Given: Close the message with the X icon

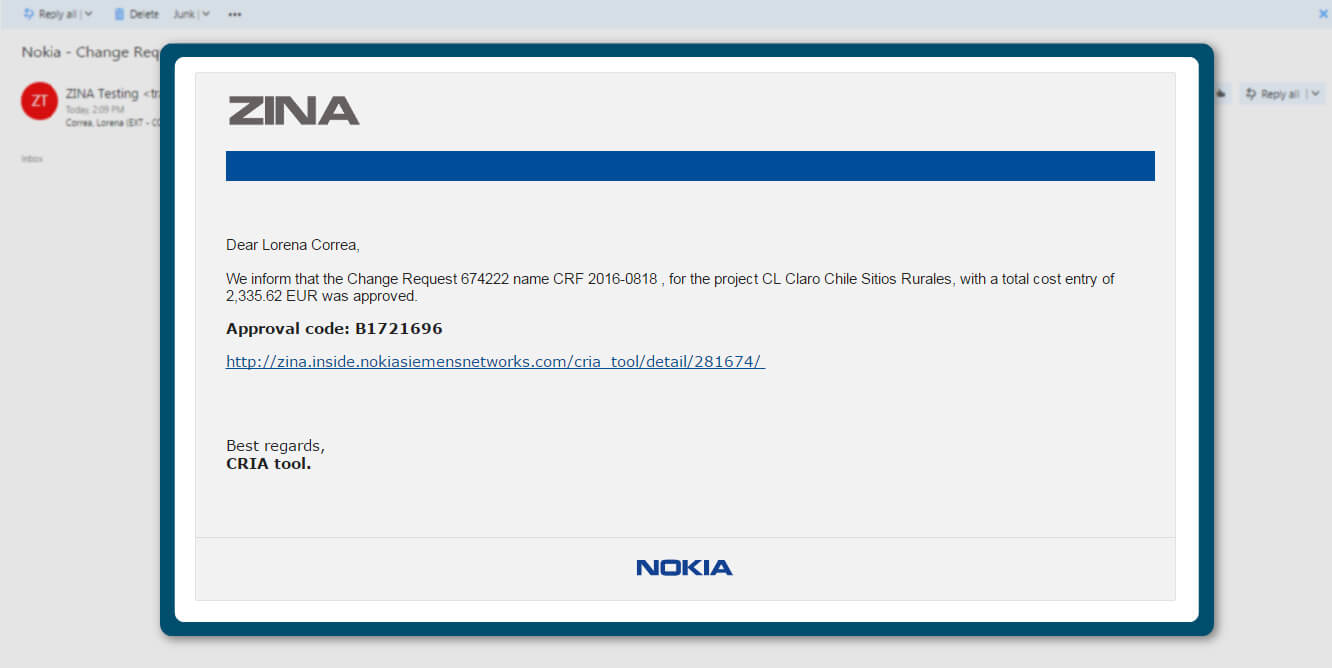Looking at the screenshot, I should point(1323,13).
